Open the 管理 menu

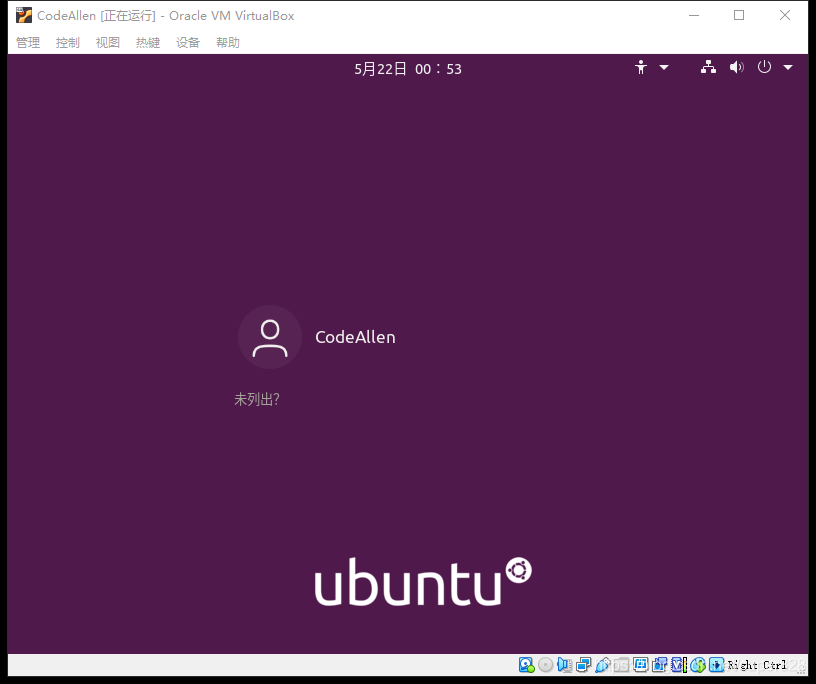(x=28, y=43)
